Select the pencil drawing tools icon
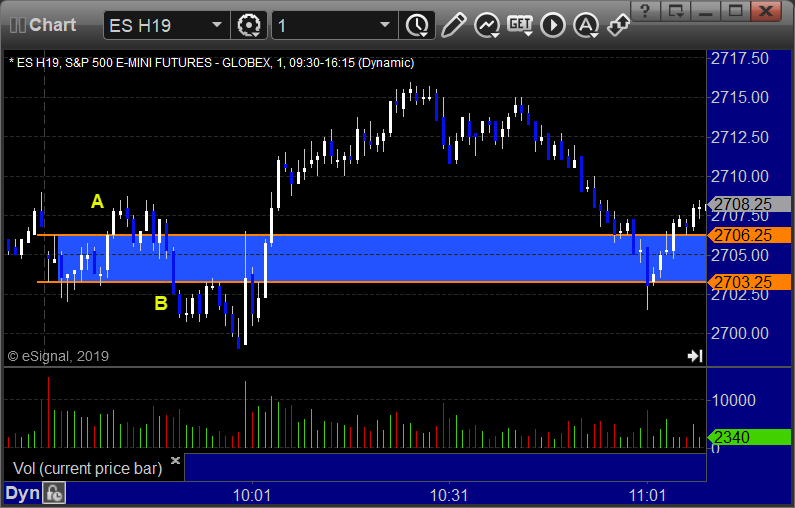The image size is (795, 508). point(453,25)
